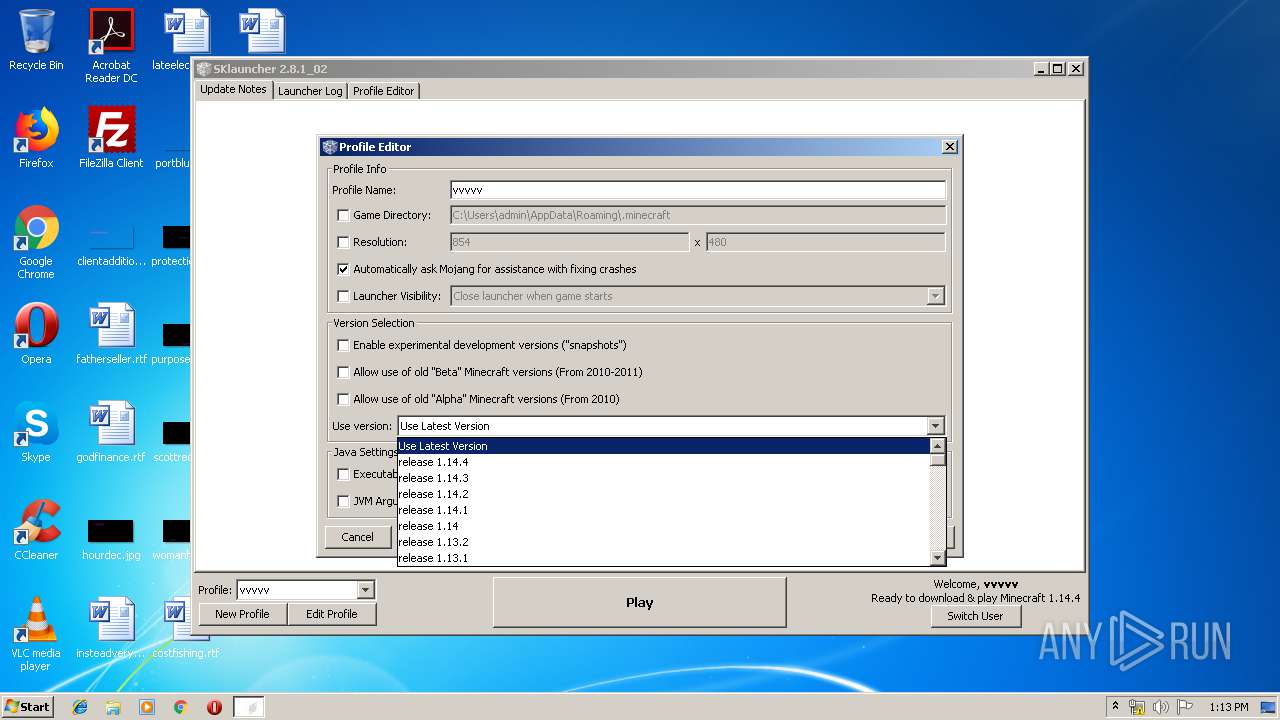This screenshot has height=720, width=1280.
Task: Launch VLC media player shortcut
Action: (36, 634)
